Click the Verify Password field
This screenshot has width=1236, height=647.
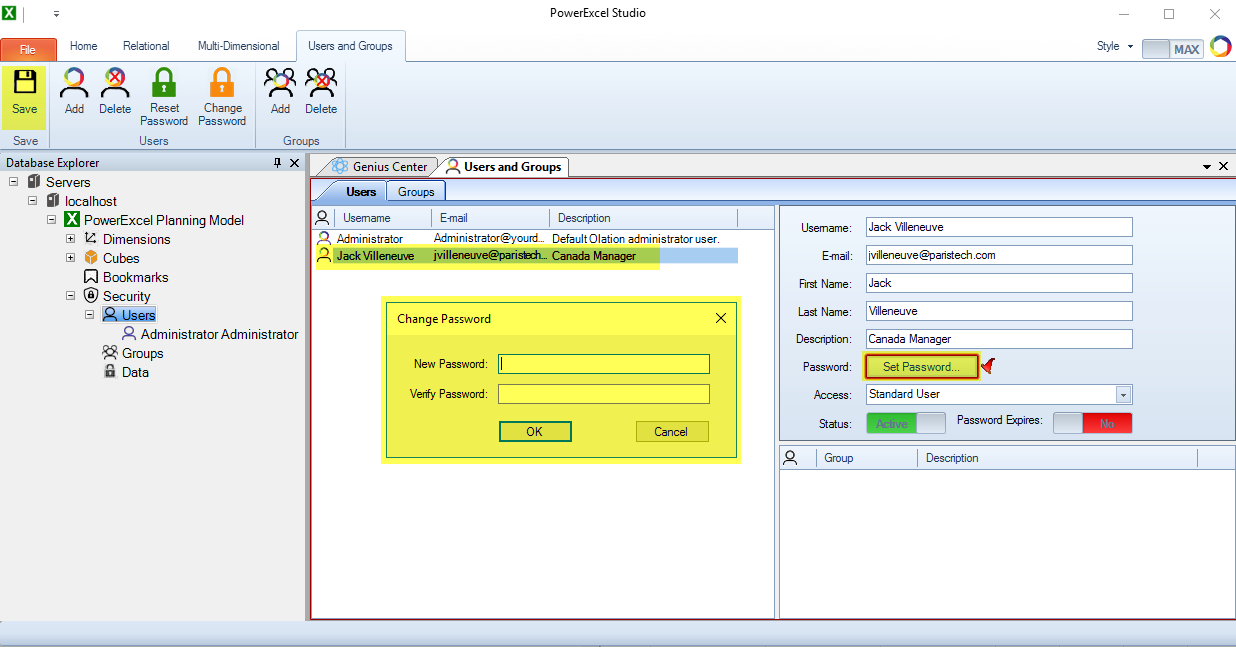tap(604, 394)
